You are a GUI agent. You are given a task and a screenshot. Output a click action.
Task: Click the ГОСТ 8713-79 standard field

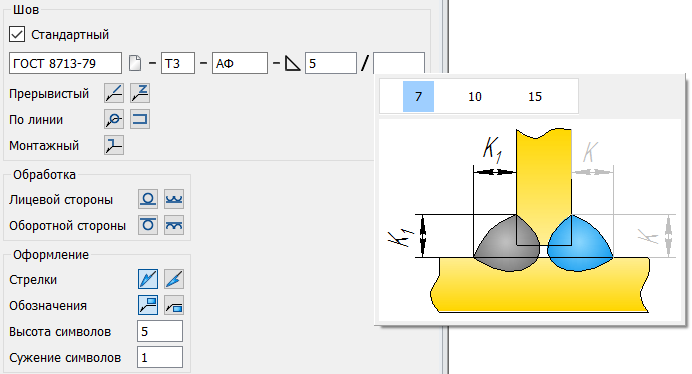pos(65,63)
